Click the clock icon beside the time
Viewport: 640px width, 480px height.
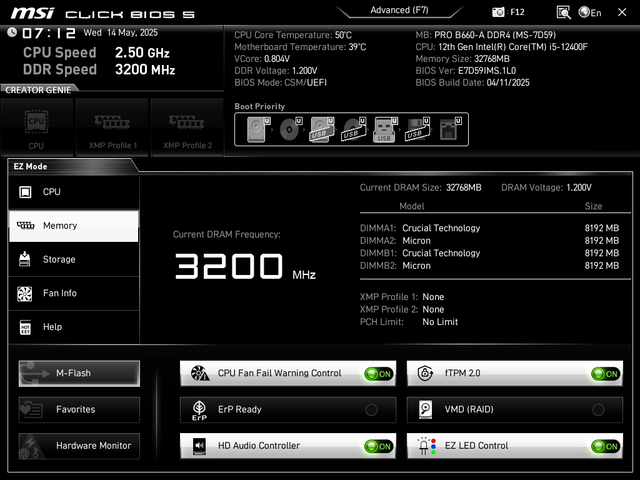pos(12,32)
